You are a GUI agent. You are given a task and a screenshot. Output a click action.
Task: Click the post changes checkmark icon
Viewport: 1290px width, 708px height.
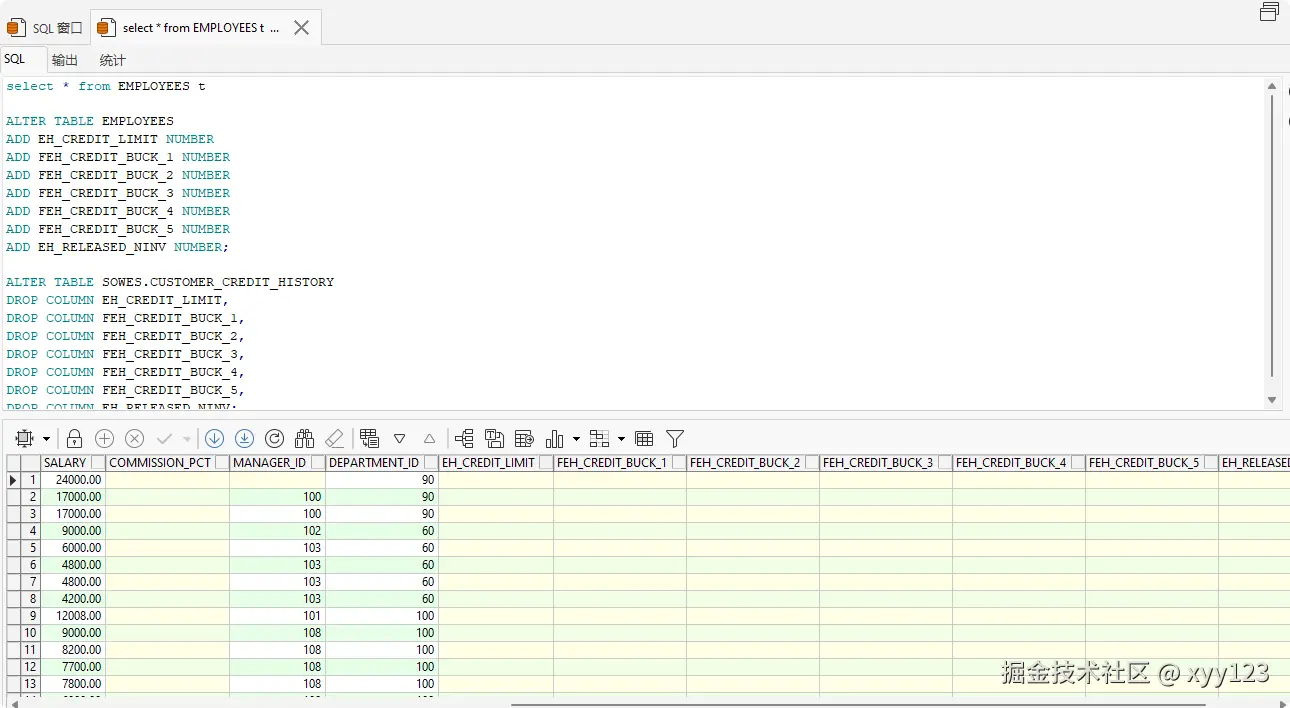point(165,438)
